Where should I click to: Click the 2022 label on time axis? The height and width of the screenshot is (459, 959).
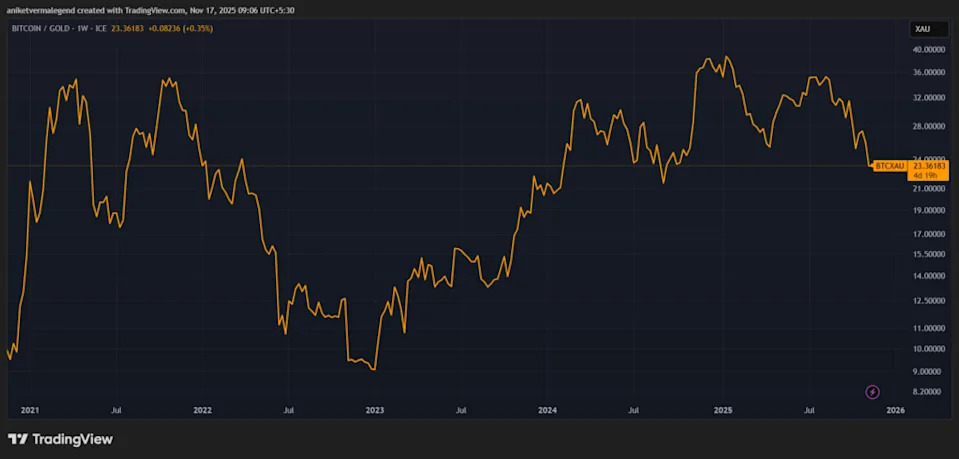tap(202, 410)
